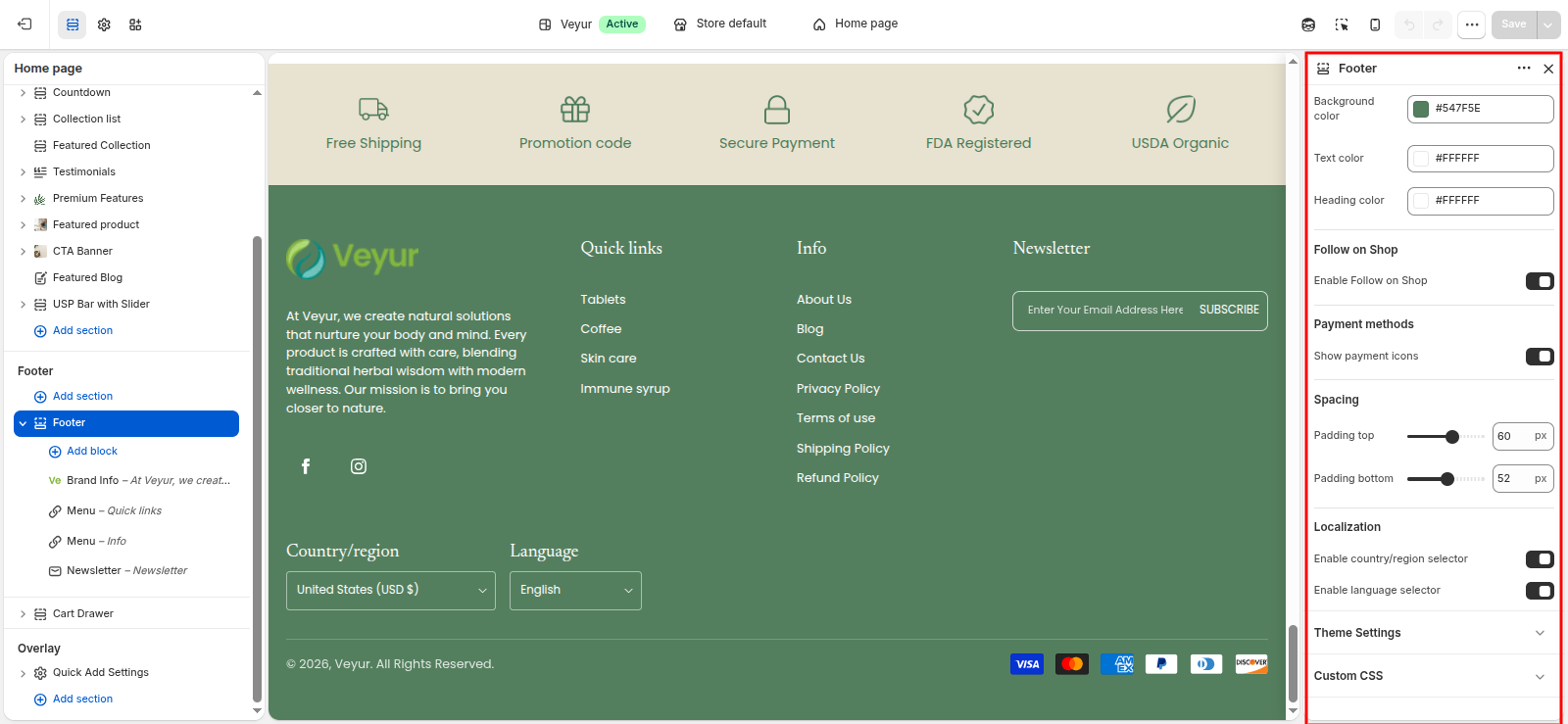
Task: Collapse the Footer section chevron
Action: [x=23, y=423]
